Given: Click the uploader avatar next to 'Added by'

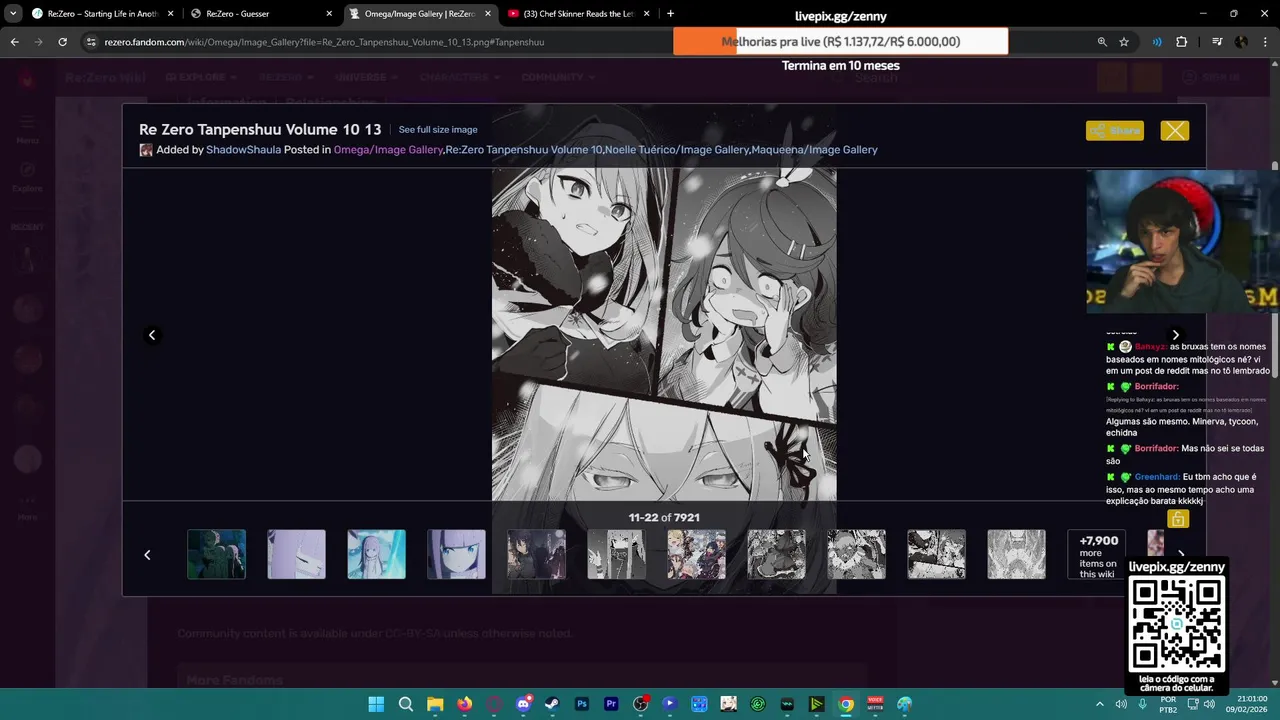Looking at the screenshot, I should [146, 150].
